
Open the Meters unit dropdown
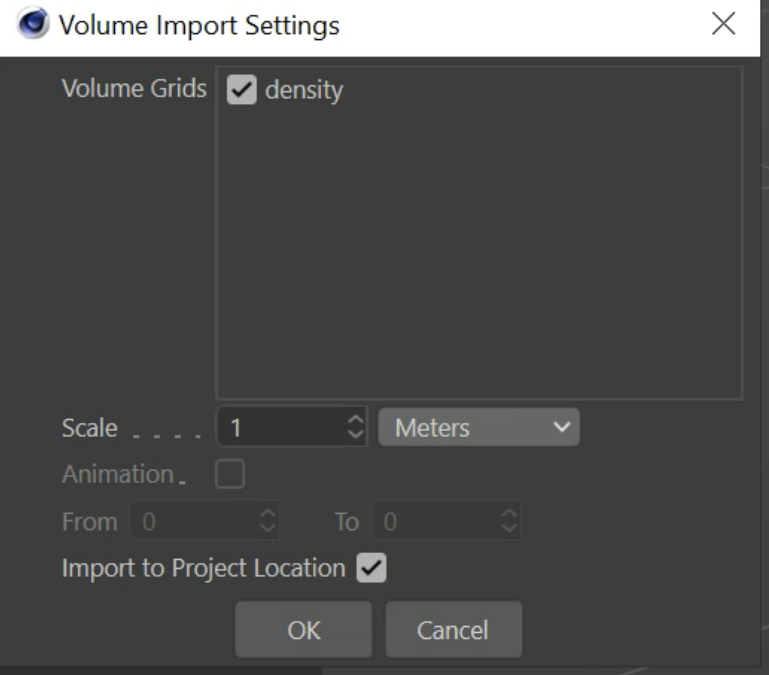click(x=479, y=428)
